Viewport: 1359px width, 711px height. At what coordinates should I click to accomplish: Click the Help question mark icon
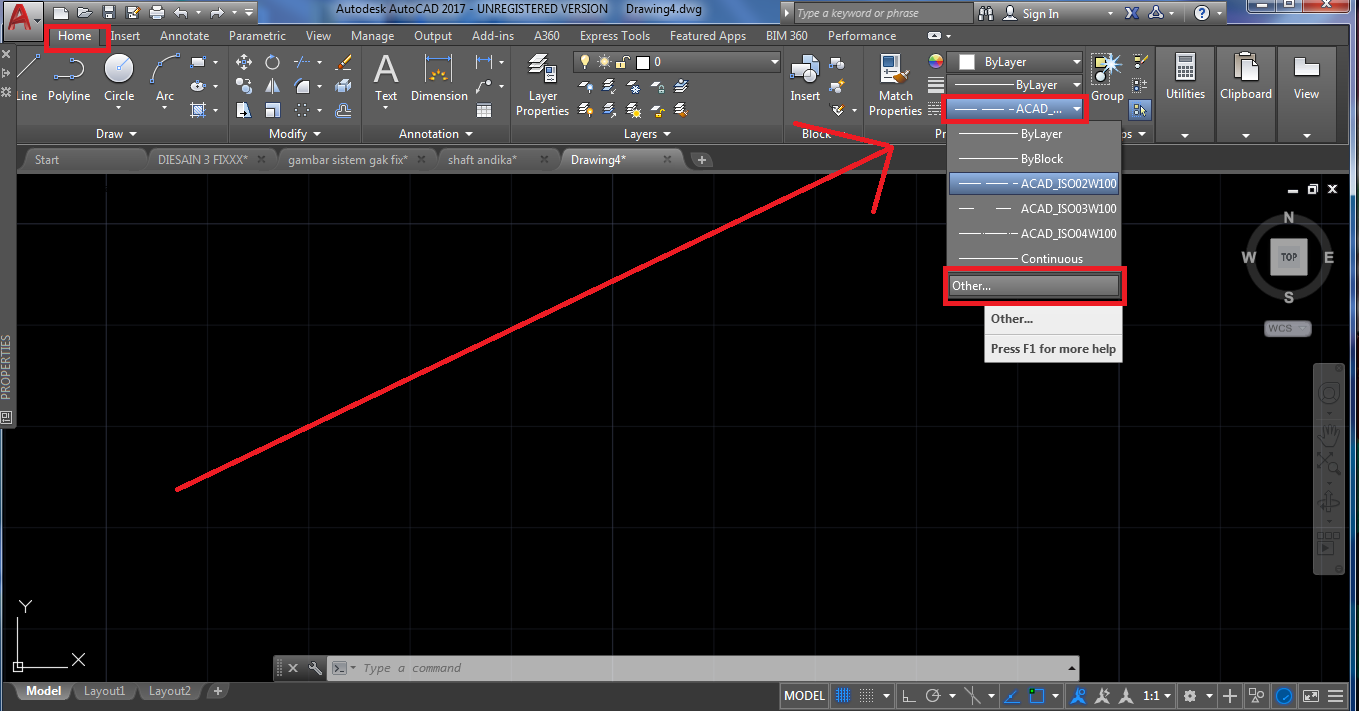tap(1202, 13)
